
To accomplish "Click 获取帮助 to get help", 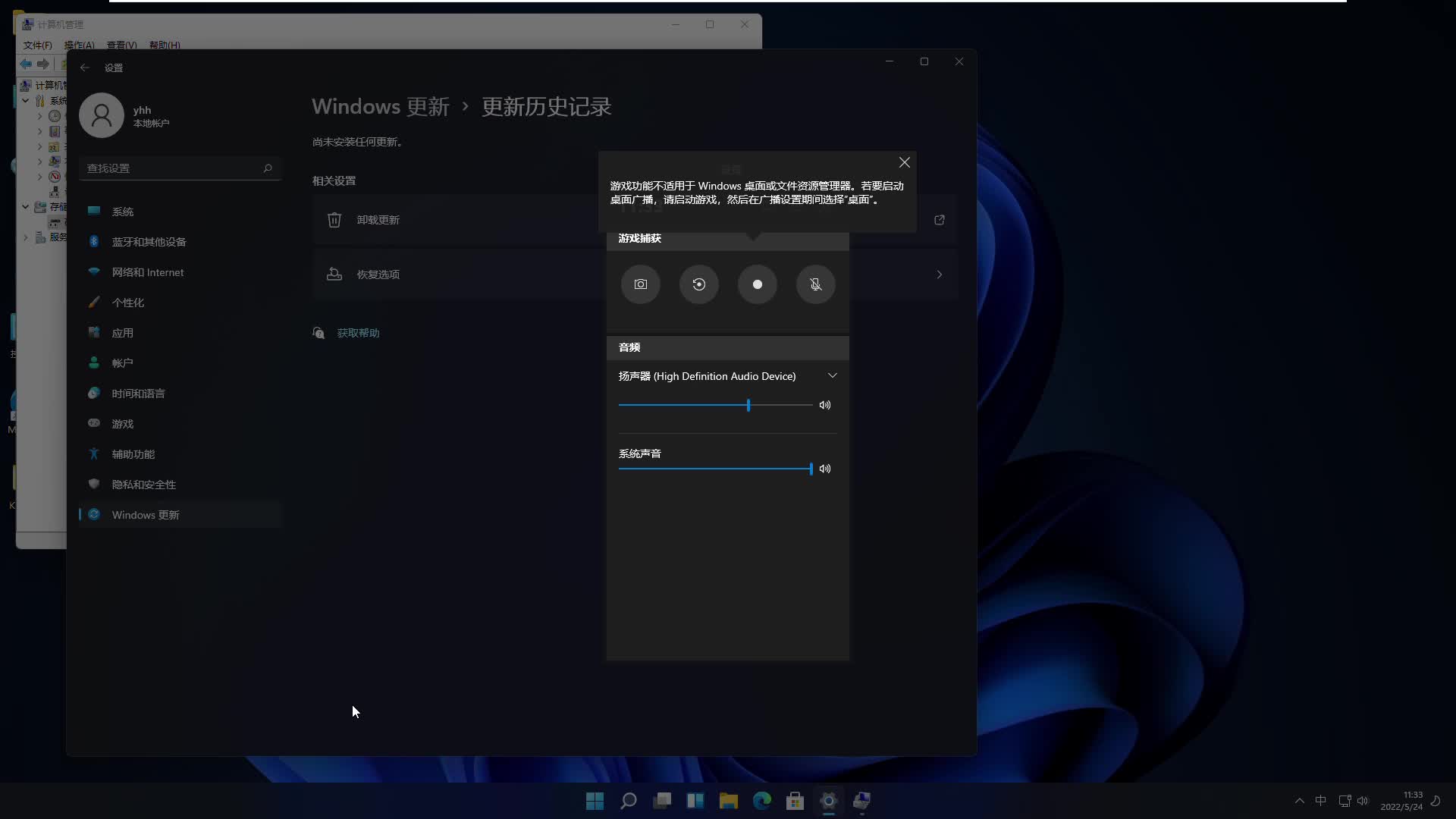I will (357, 332).
